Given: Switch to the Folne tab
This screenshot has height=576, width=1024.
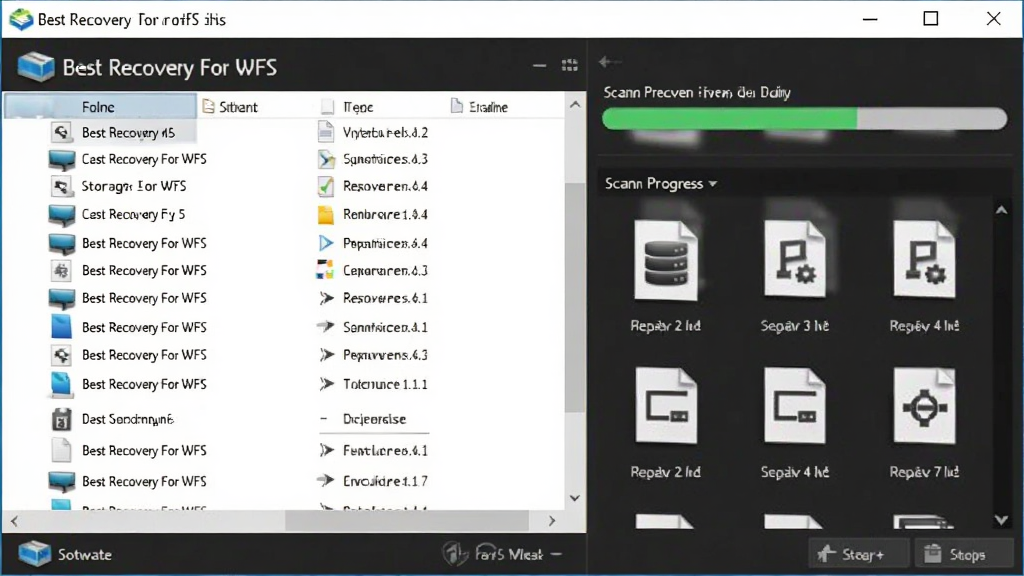Looking at the screenshot, I should click(100, 106).
